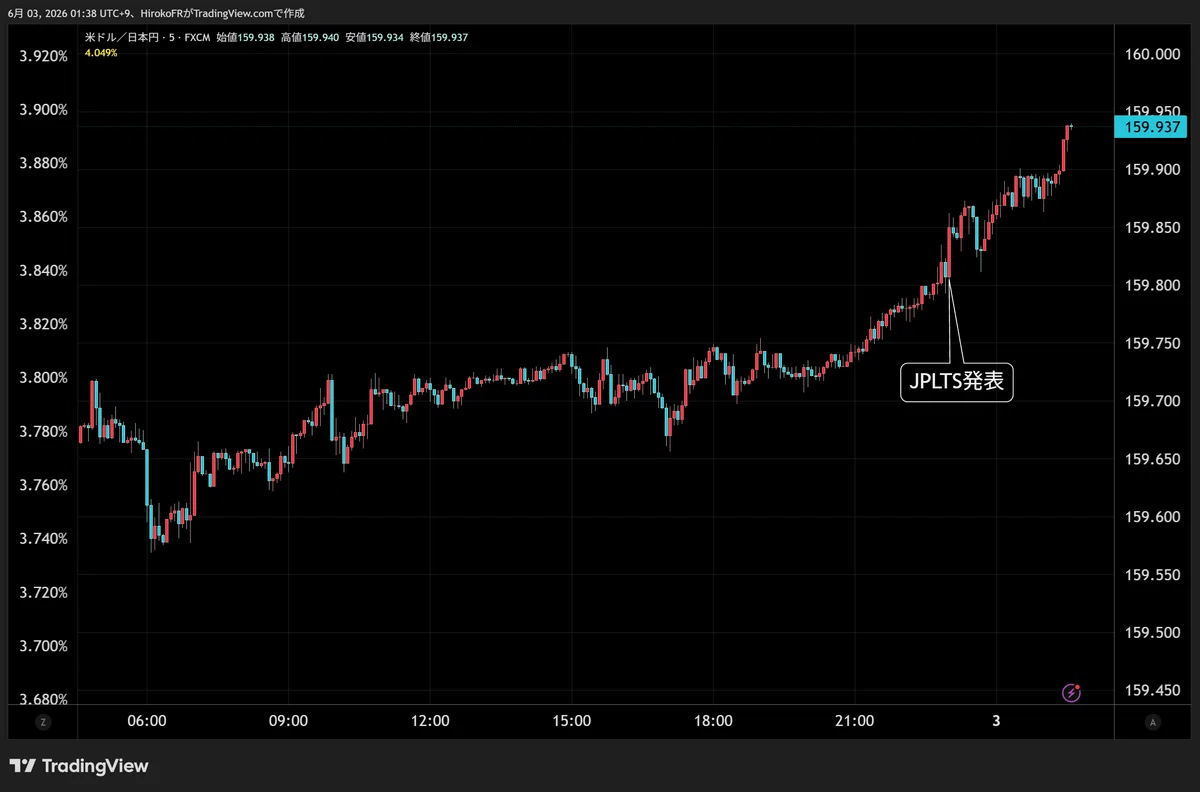Click the high value '高値159.940'

(x=310, y=37)
